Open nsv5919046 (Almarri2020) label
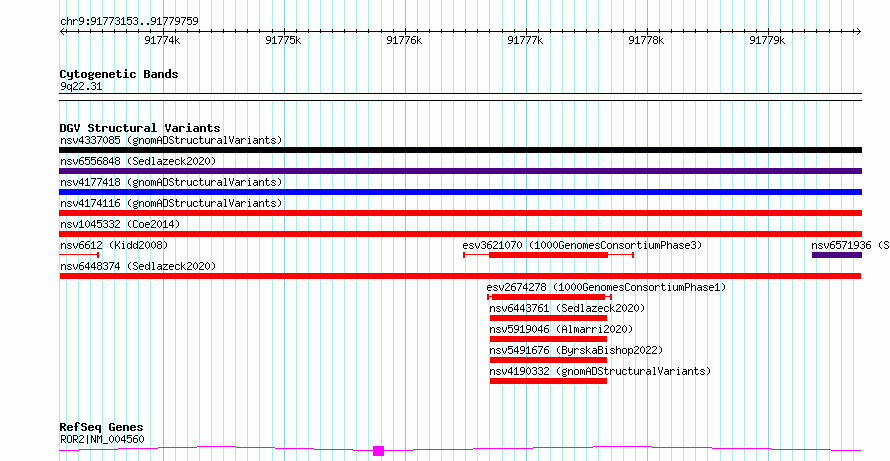The width and height of the screenshot is (890, 461). pyautogui.click(x=561, y=329)
